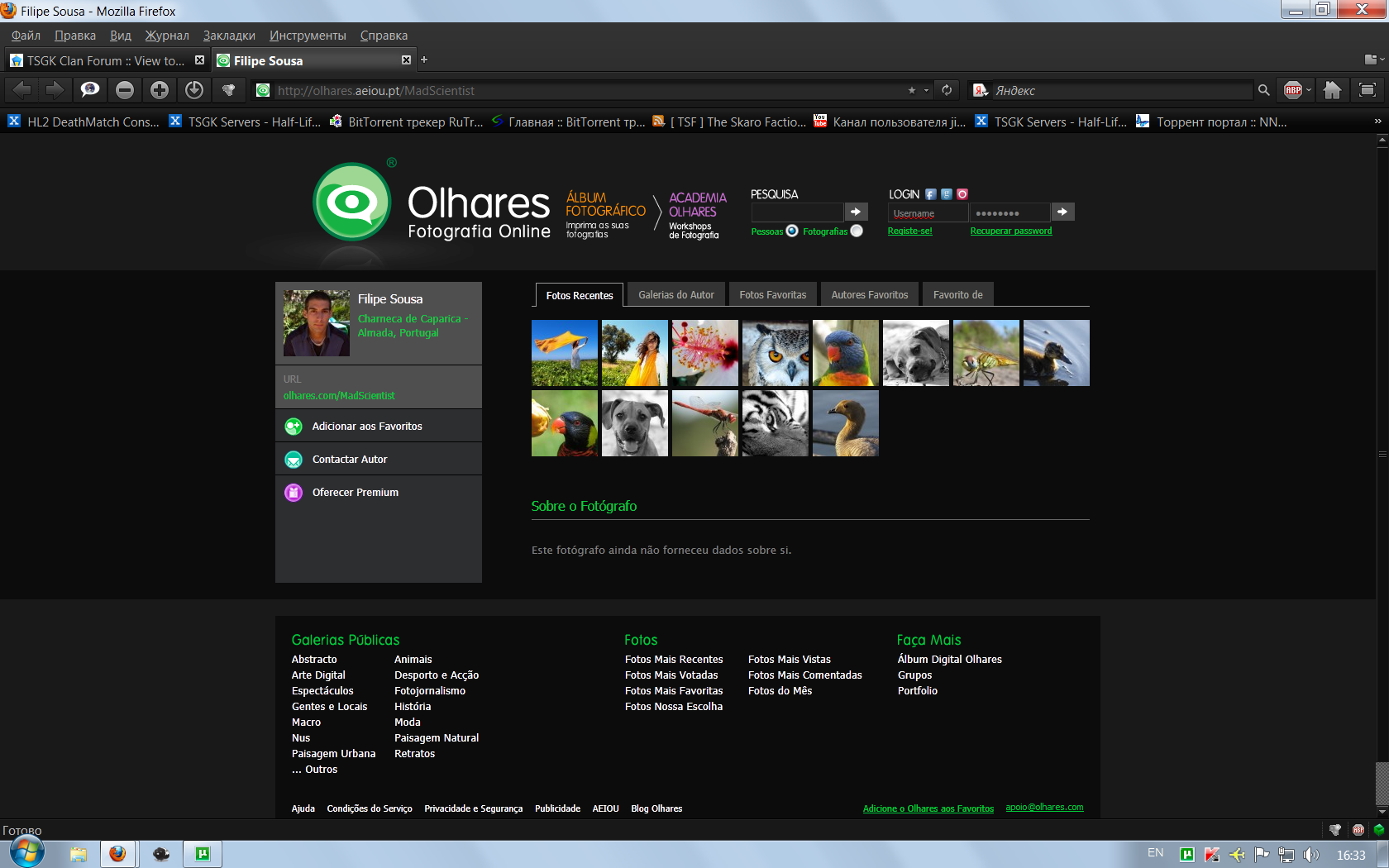Click the Google login icon next to LOGIN

(947, 194)
